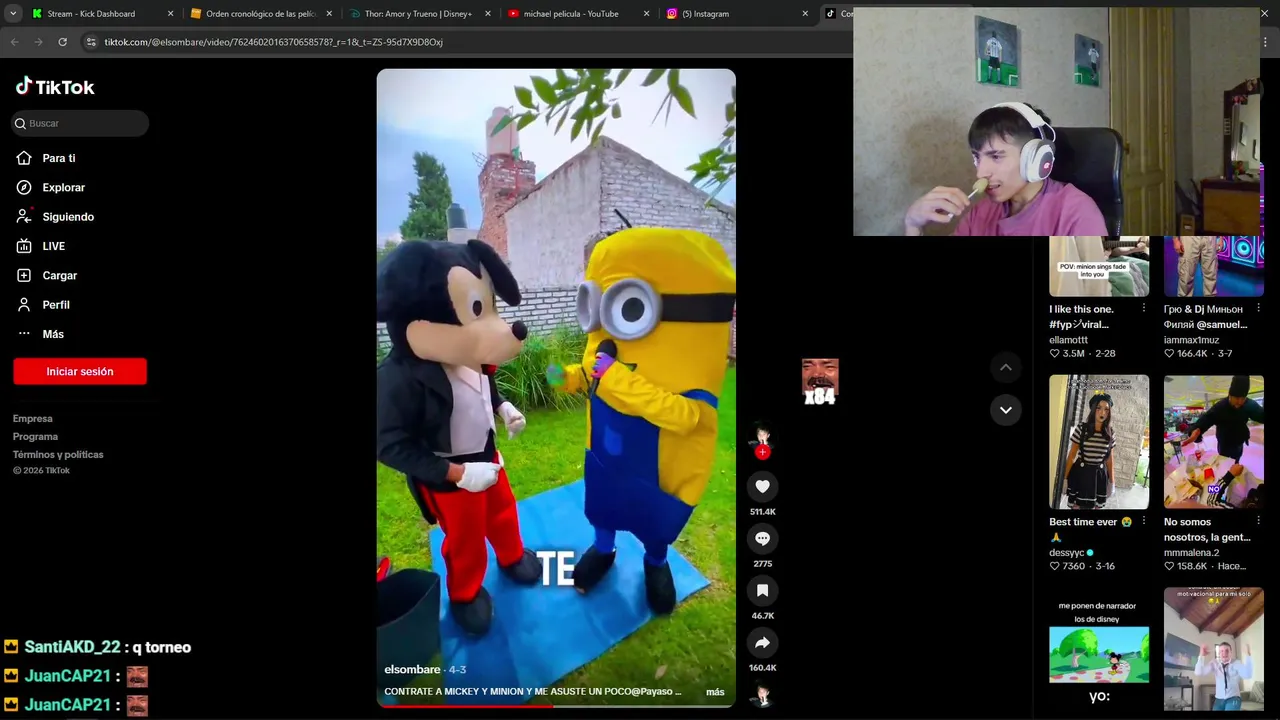This screenshot has width=1280, height=720.
Task: Open options for Best time ever video
Action: 1144,521
